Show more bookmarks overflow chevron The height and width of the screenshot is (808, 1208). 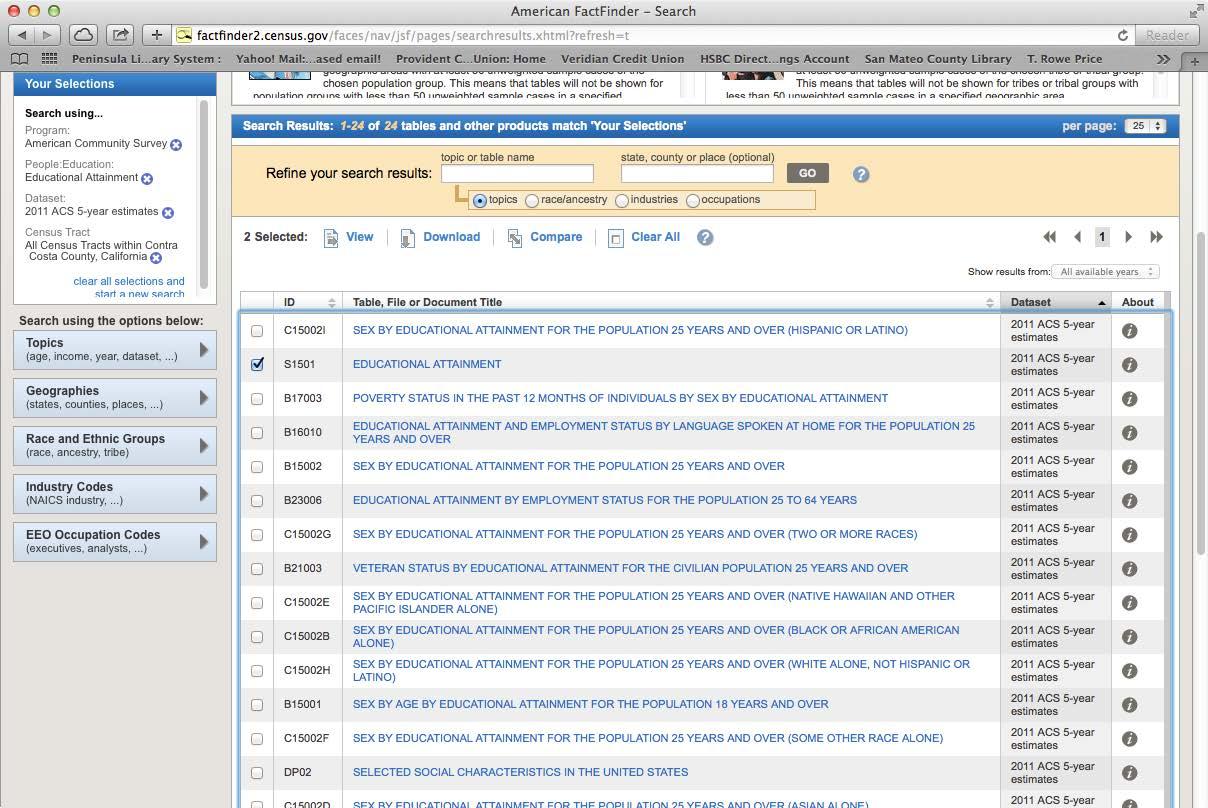click(1163, 59)
